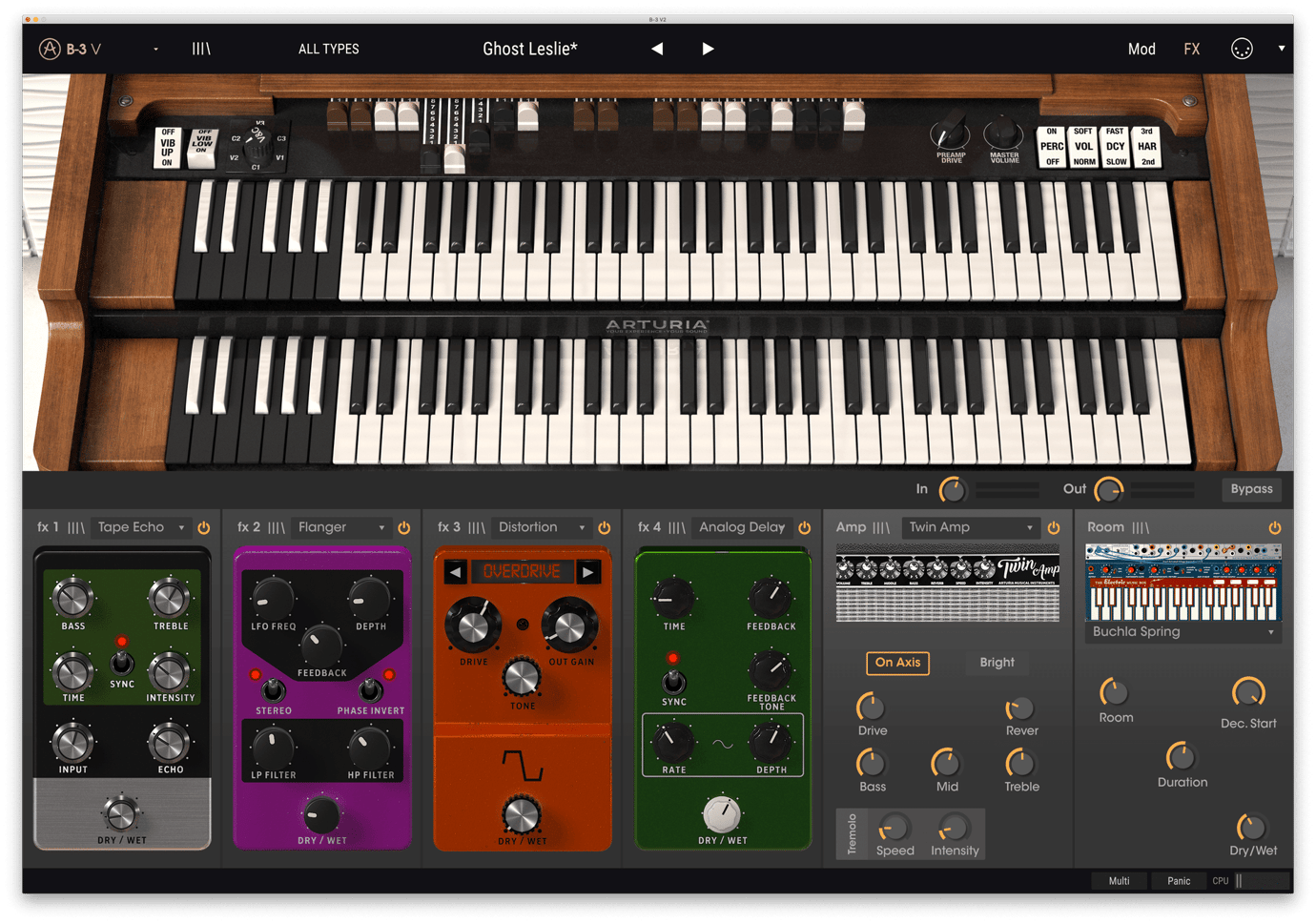The width and height of the screenshot is (1316, 923).
Task: Toggle the VIB LOW rocker switch
Action: pyautogui.click(x=202, y=148)
